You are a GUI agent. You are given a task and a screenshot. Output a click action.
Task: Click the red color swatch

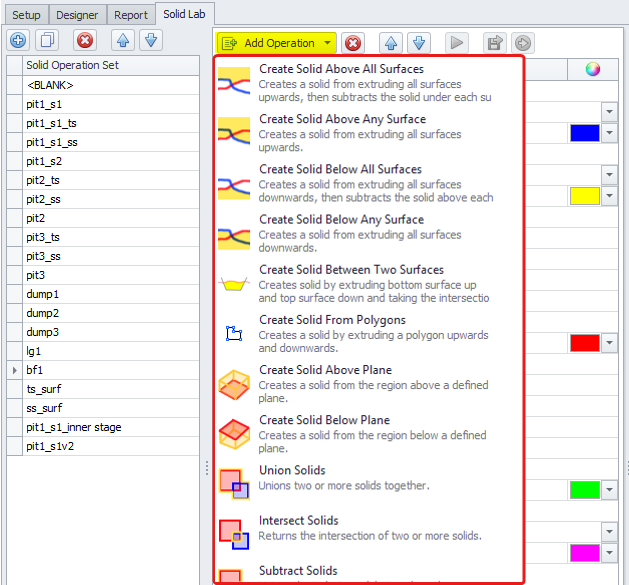coord(584,343)
